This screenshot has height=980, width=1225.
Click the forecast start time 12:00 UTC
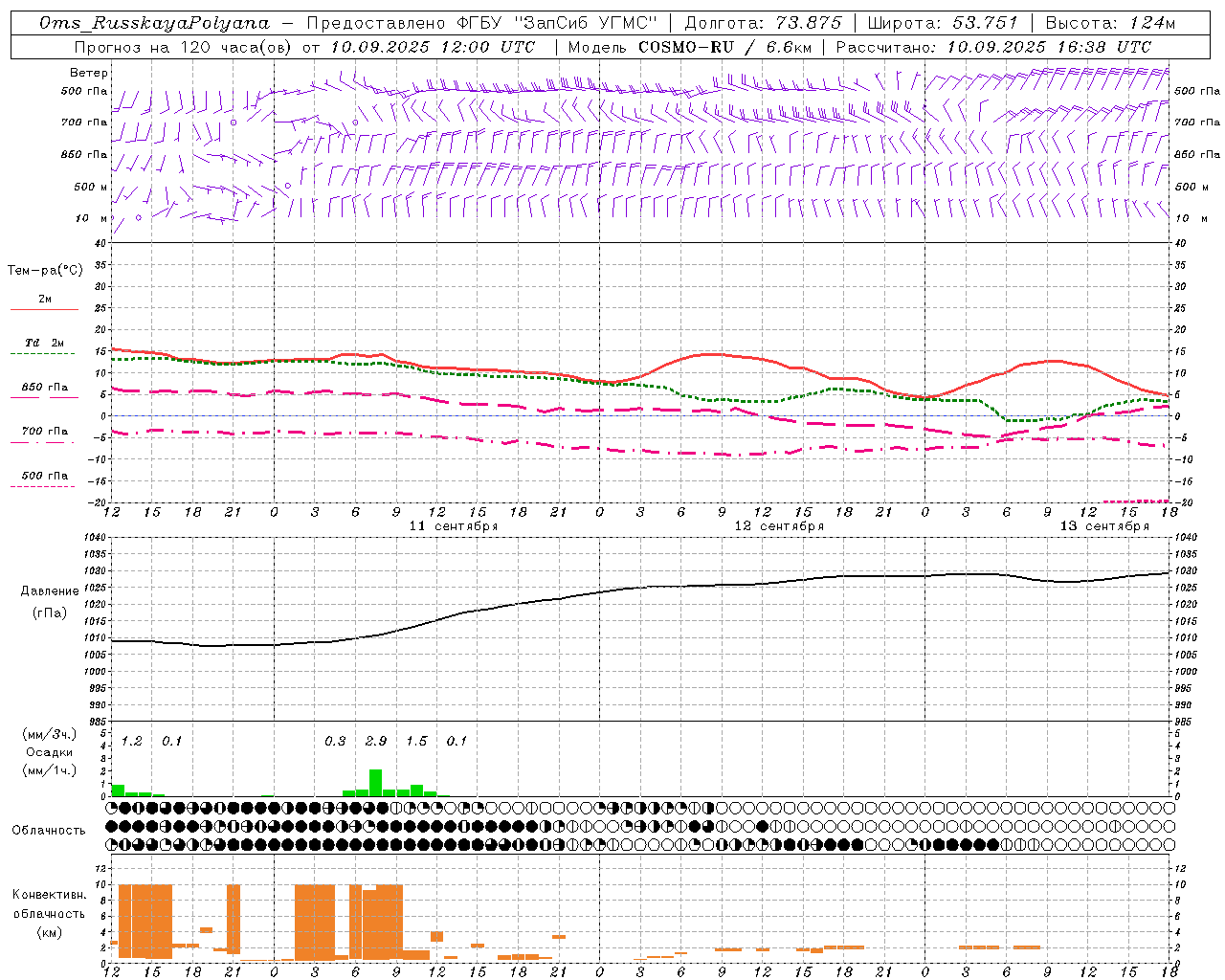pos(477,47)
